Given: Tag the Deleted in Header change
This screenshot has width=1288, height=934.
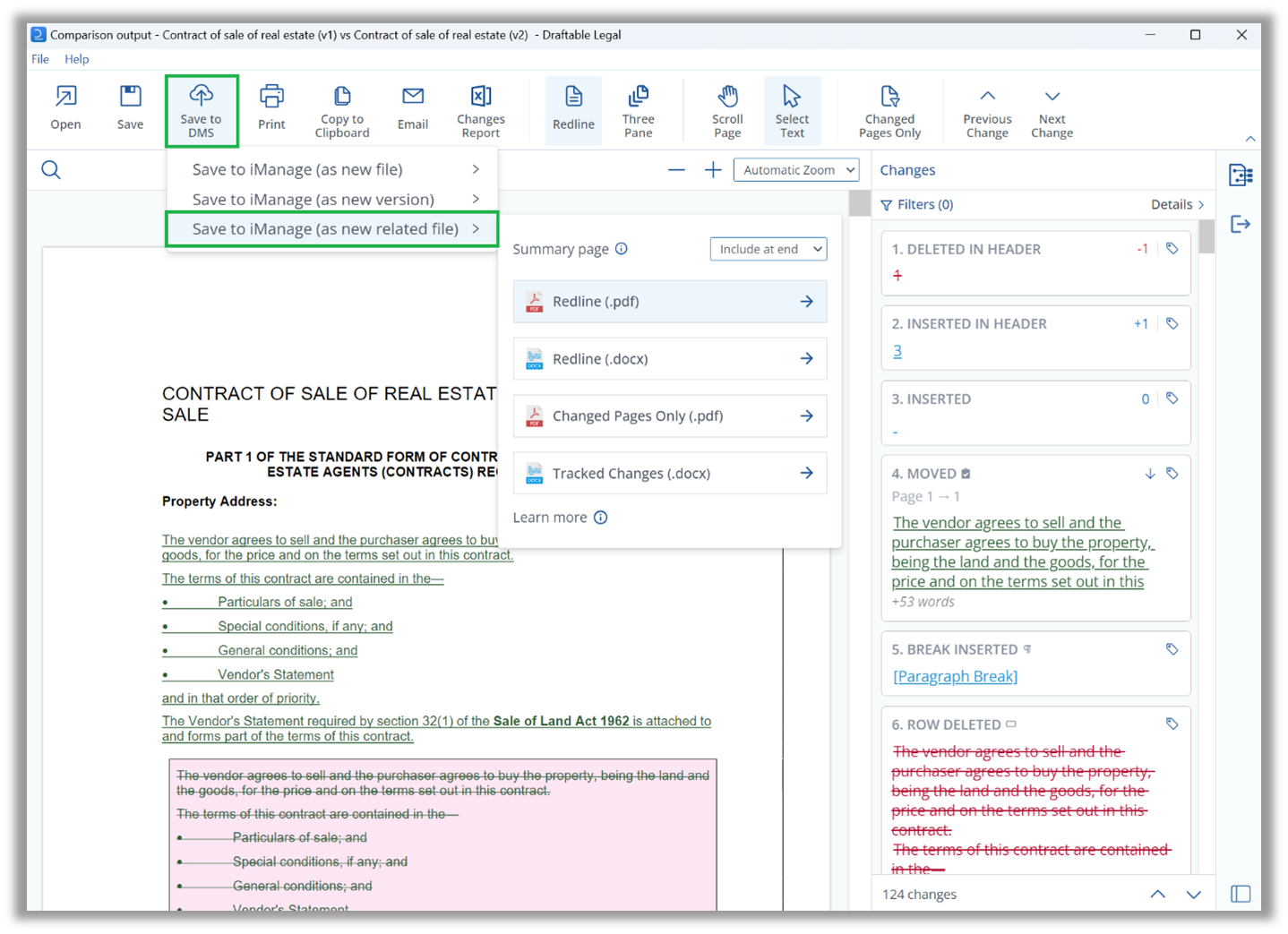Looking at the screenshot, I should pyautogui.click(x=1172, y=249).
